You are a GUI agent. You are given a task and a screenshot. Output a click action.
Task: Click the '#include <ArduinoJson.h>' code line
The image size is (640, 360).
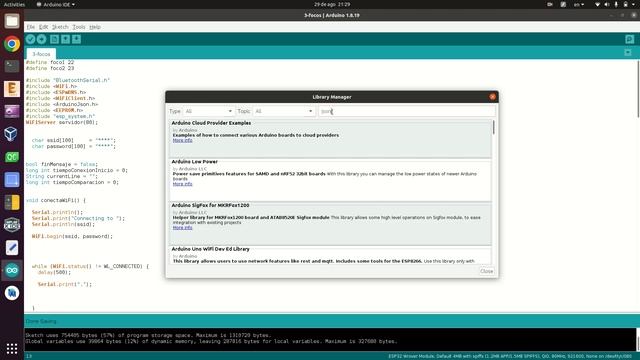coord(62,104)
